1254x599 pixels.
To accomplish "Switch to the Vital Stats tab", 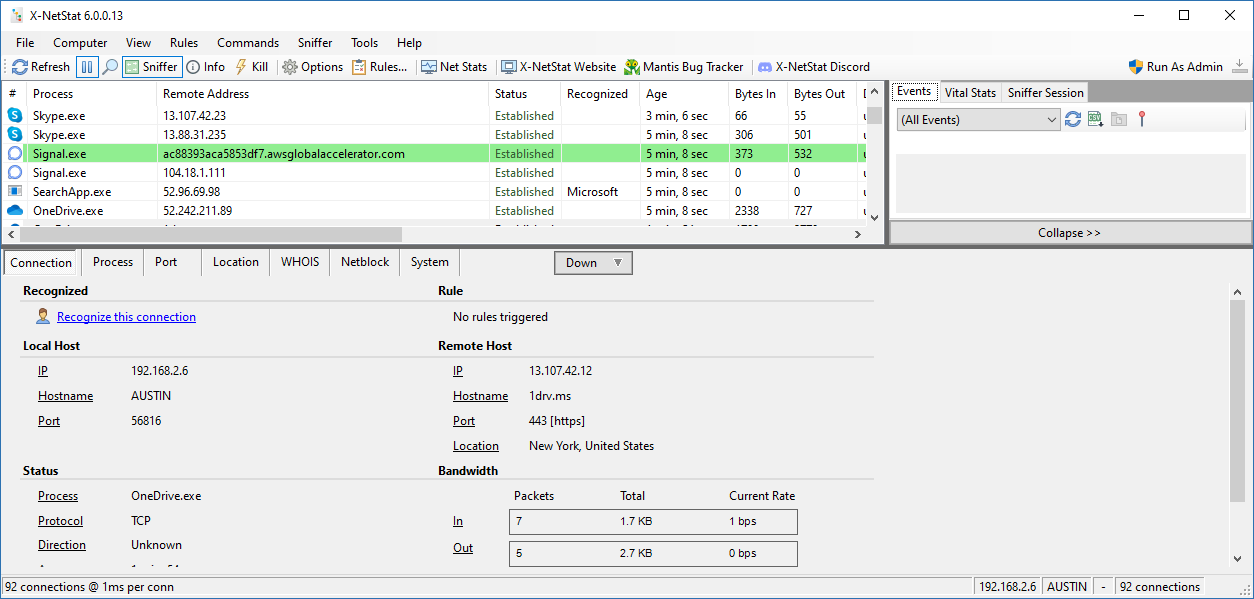I will pyautogui.click(x=970, y=92).
